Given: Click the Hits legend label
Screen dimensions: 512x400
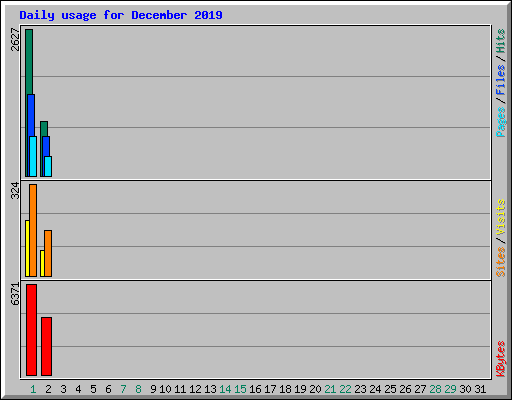Looking at the screenshot, I should coord(501,41).
